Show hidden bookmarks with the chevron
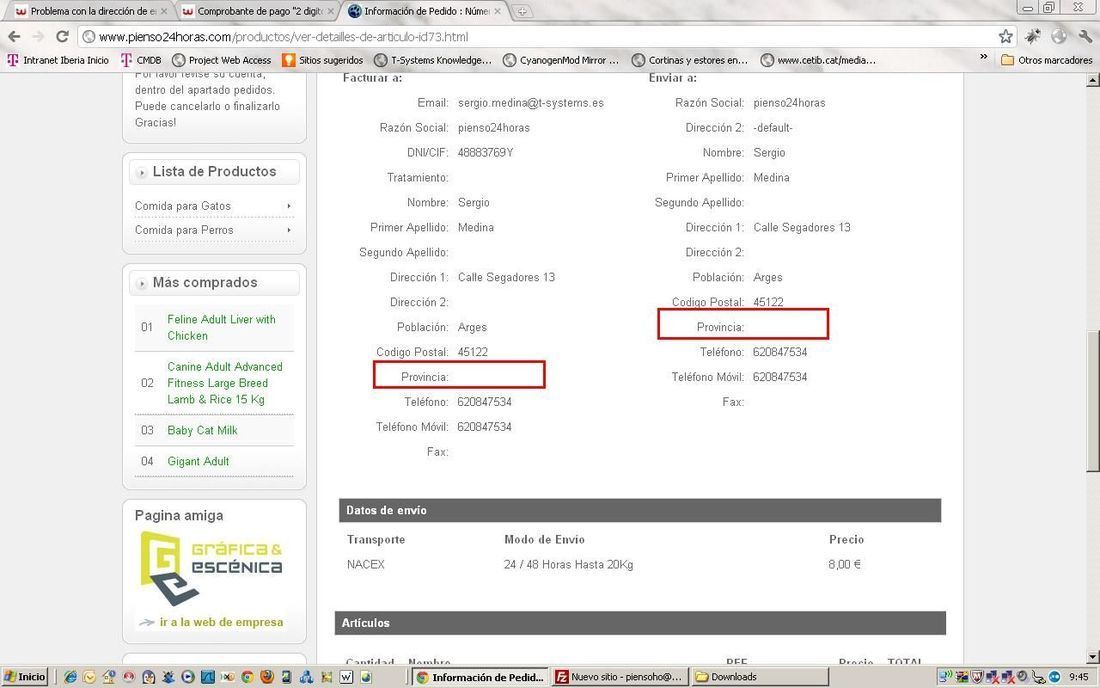Viewport: 1100px width, 688px height. (984, 58)
